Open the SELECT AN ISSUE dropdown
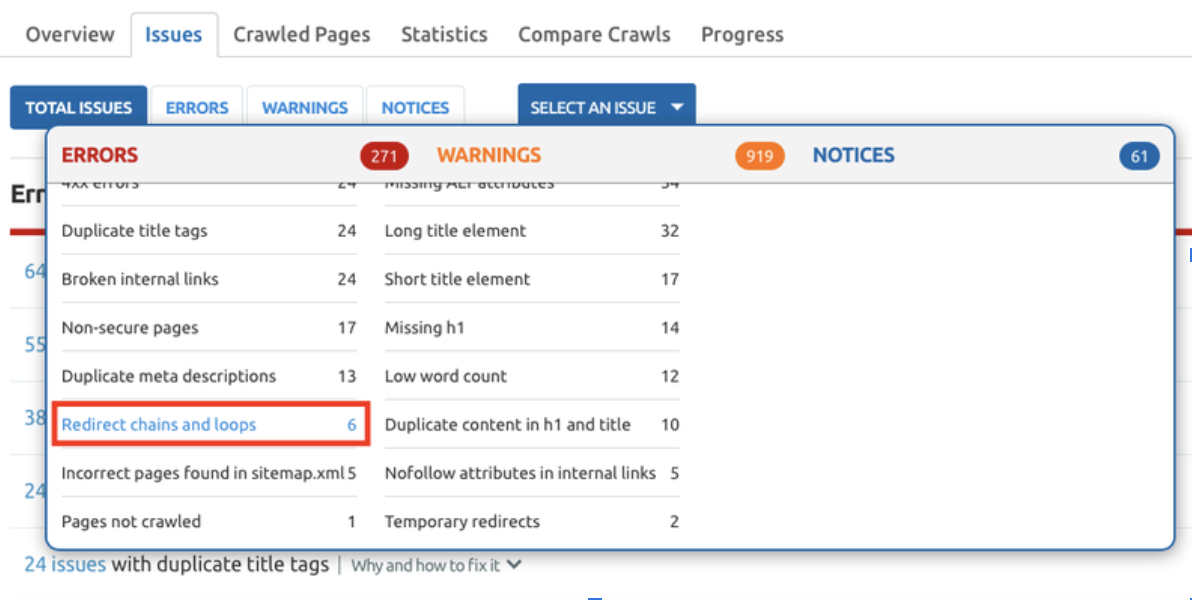This screenshot has width=1192, height=600. pyautogui.click(x=605, y=108)
